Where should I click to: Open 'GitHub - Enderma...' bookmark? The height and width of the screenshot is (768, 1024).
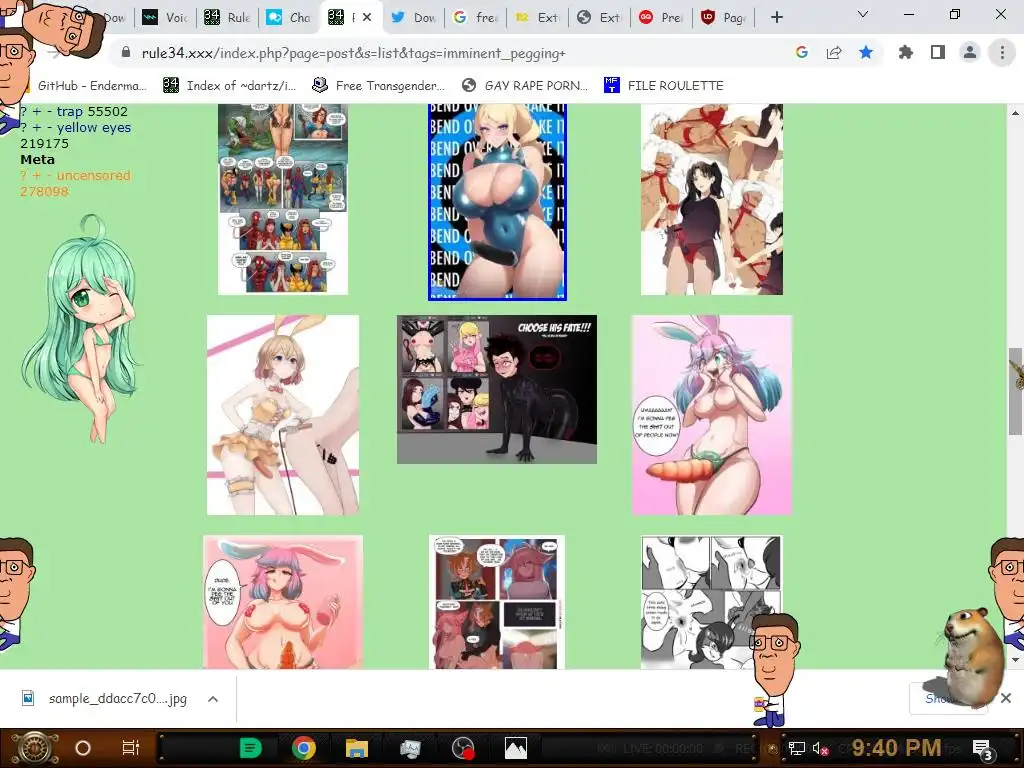click(x=91, y=86)
